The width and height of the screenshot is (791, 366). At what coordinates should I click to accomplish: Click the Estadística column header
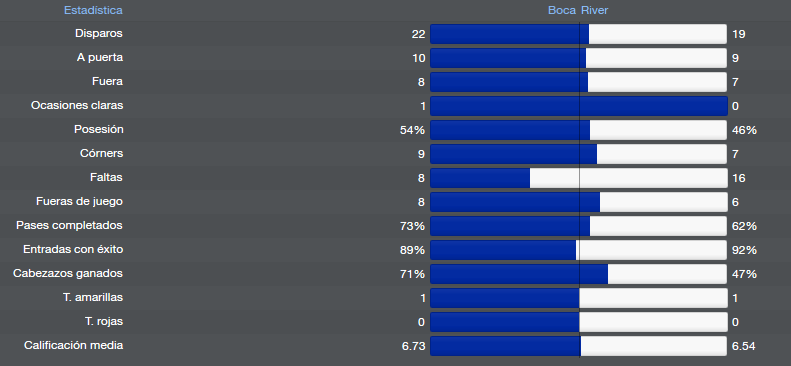(93, 10)
